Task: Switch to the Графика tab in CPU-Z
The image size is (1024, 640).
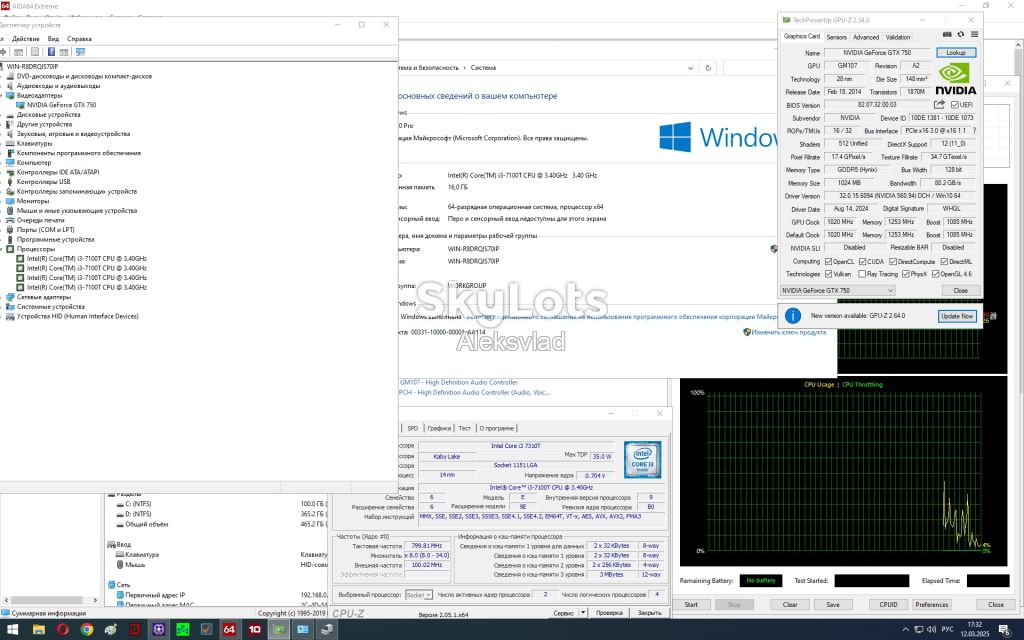Action: [439, 428]
